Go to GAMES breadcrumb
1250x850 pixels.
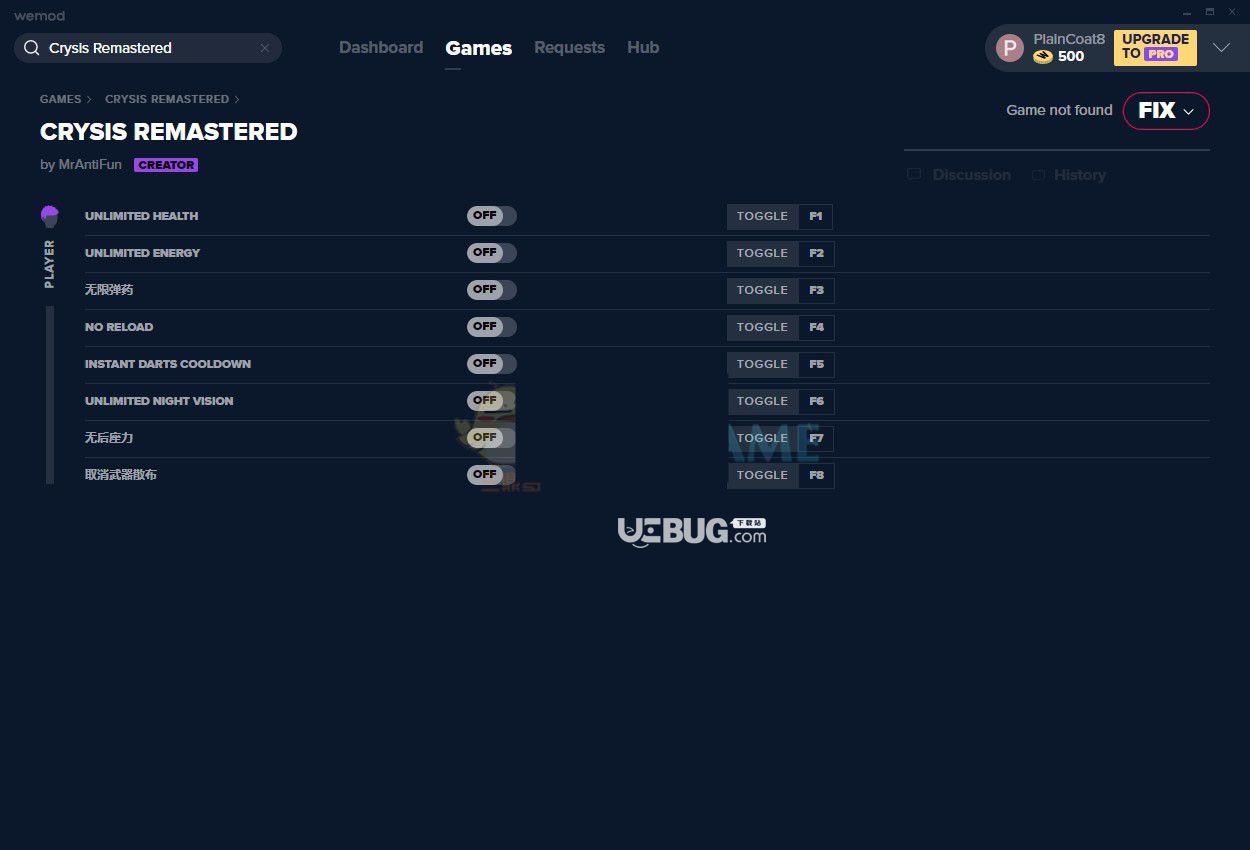point(61,99)
